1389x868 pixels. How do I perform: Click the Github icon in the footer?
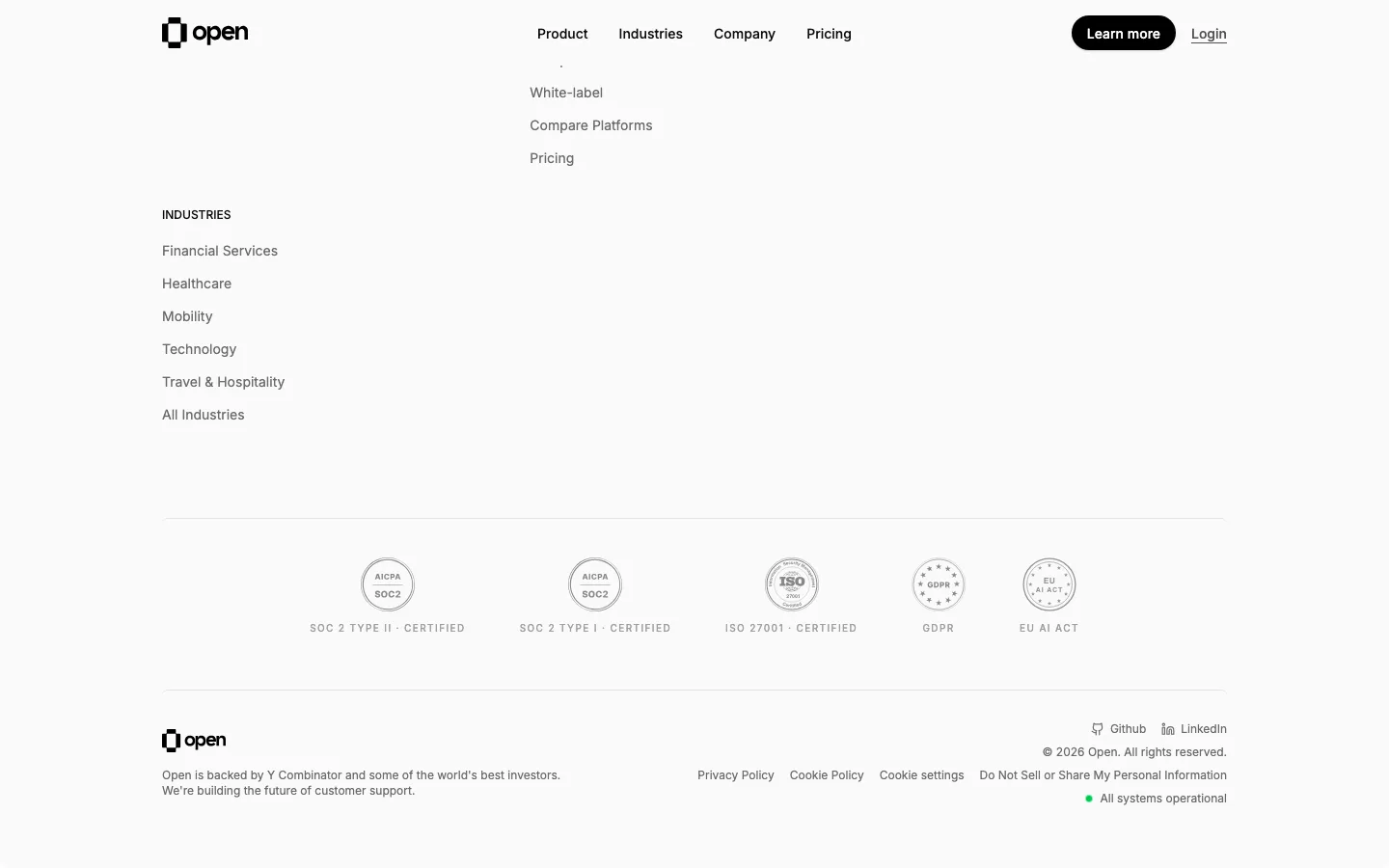1098,729
